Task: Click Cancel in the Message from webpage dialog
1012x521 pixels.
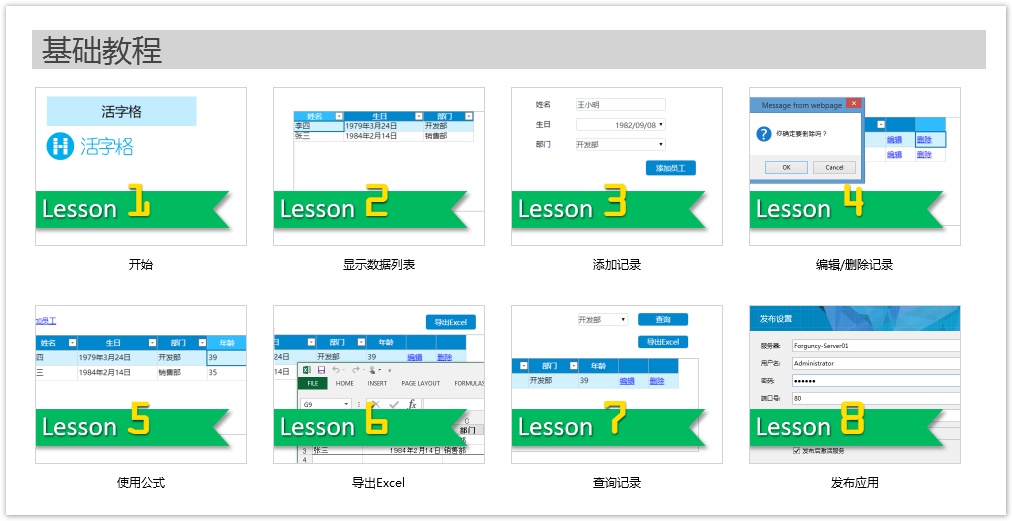Action: pyautogui.click(x=834, y=167)
